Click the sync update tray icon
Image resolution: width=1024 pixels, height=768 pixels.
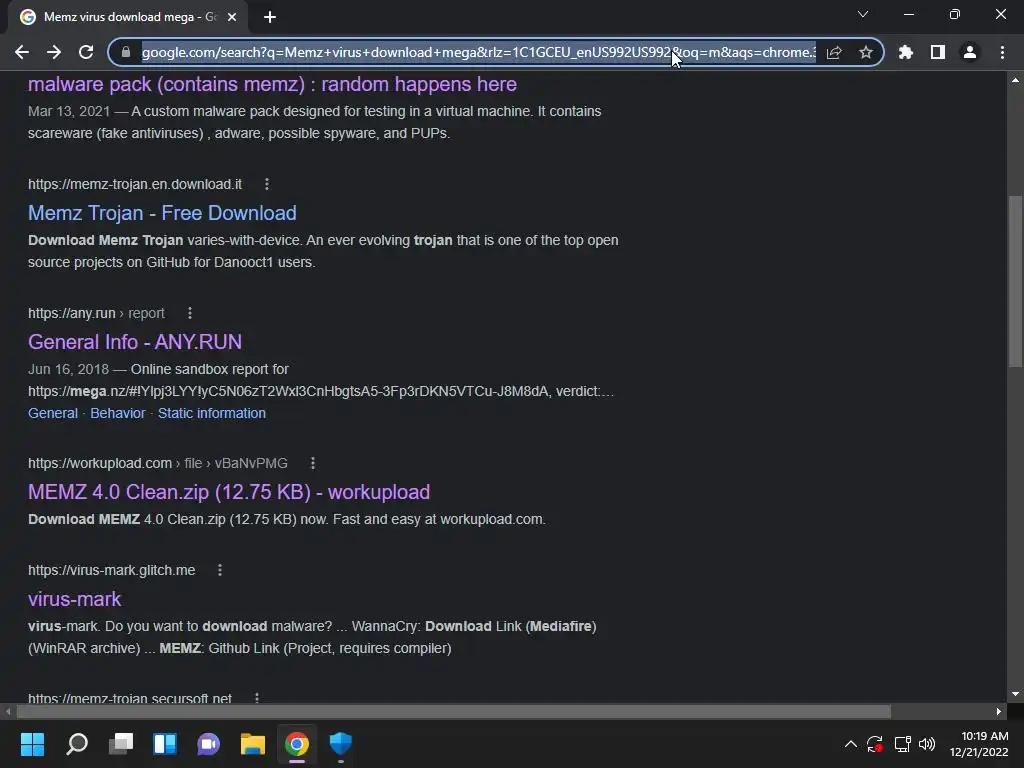(875, 744)
